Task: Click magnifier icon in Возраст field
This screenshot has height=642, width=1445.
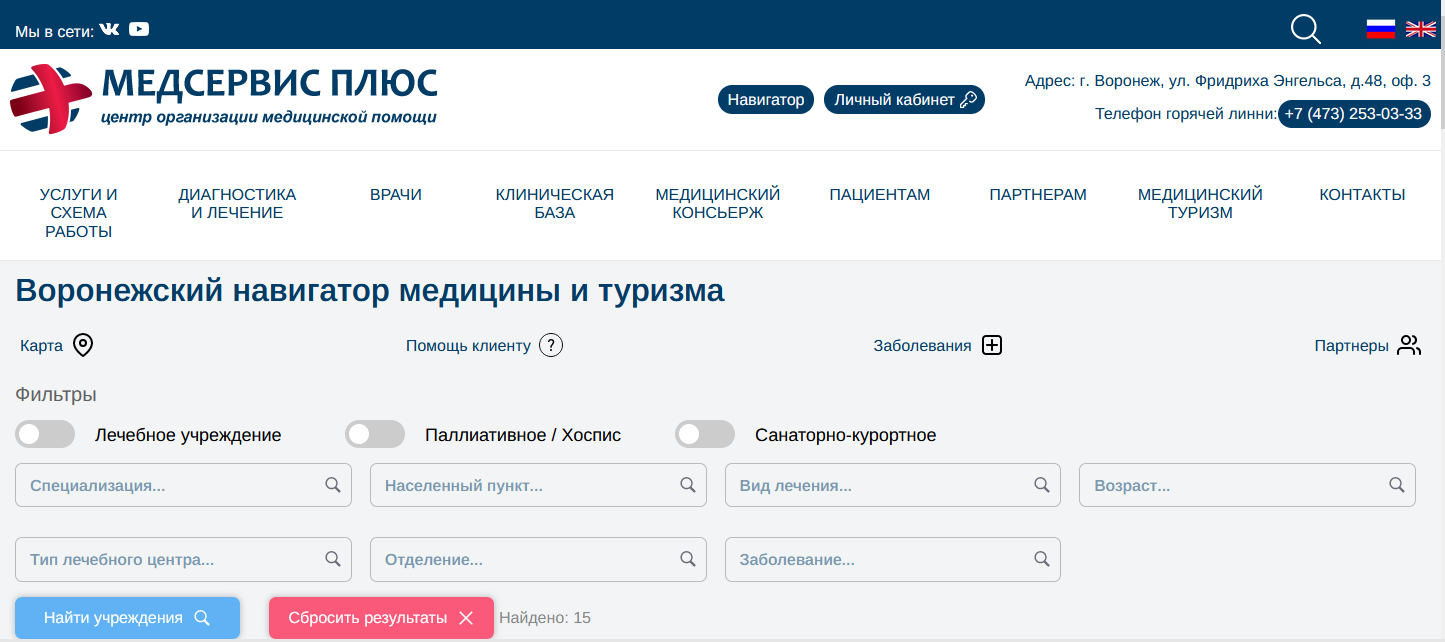Action: point(1397,485)
